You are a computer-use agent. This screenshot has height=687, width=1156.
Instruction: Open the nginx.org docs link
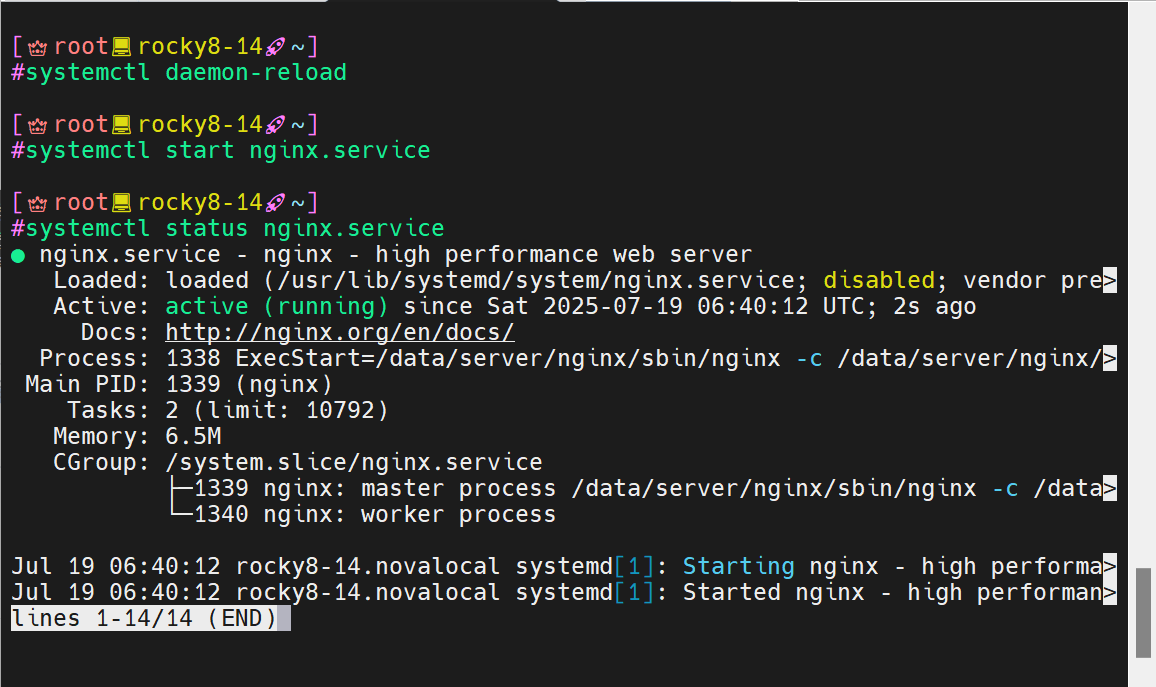[x=339, y=332]
